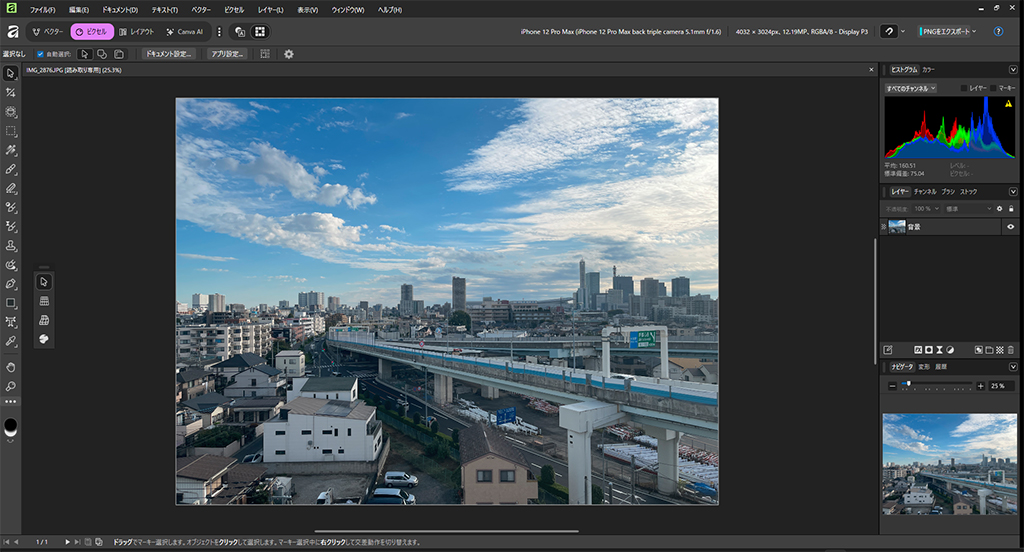Choose the Rectangle shape tool
The image size is (1024, 552).
[x=11, y=302]
